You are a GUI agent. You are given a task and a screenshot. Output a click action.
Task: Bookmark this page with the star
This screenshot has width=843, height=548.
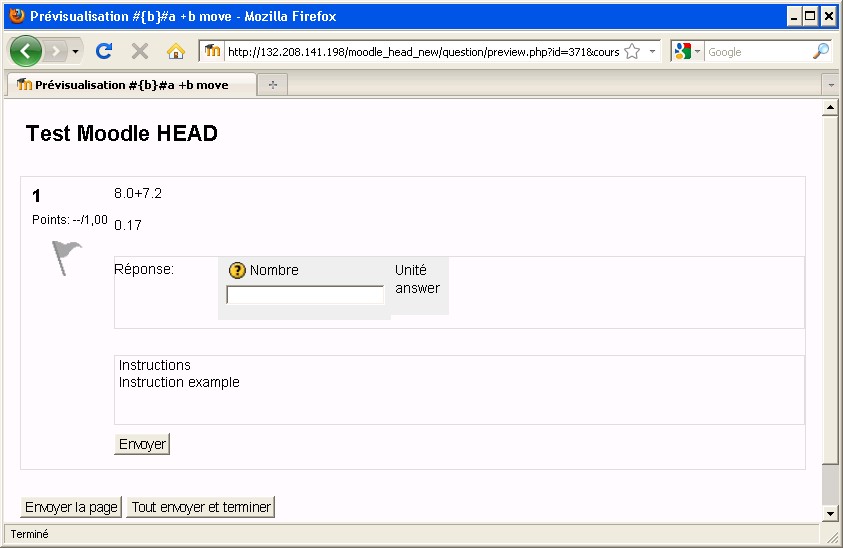click(x=632, y=52)
